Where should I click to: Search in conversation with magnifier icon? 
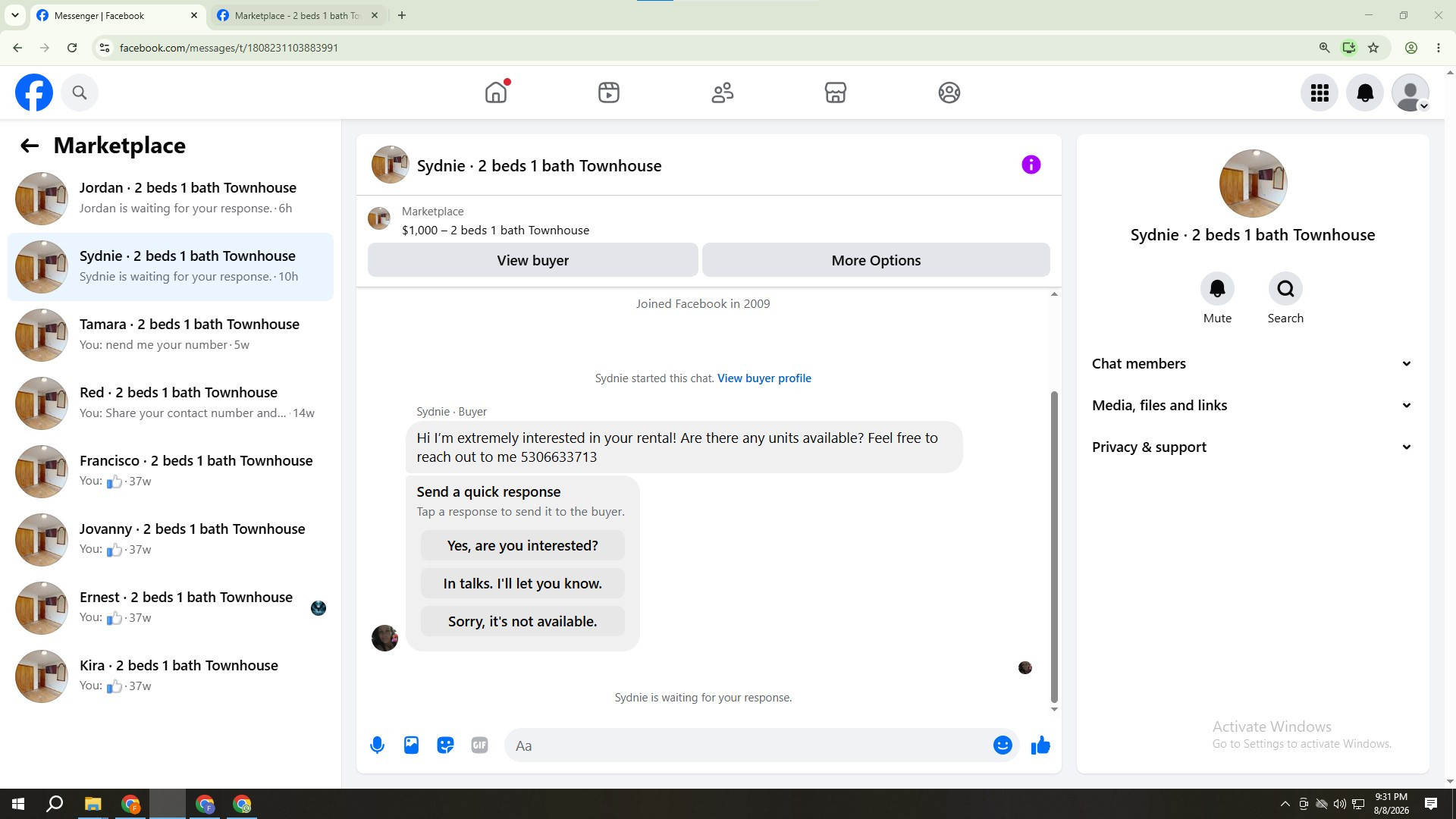(1285, 289)
